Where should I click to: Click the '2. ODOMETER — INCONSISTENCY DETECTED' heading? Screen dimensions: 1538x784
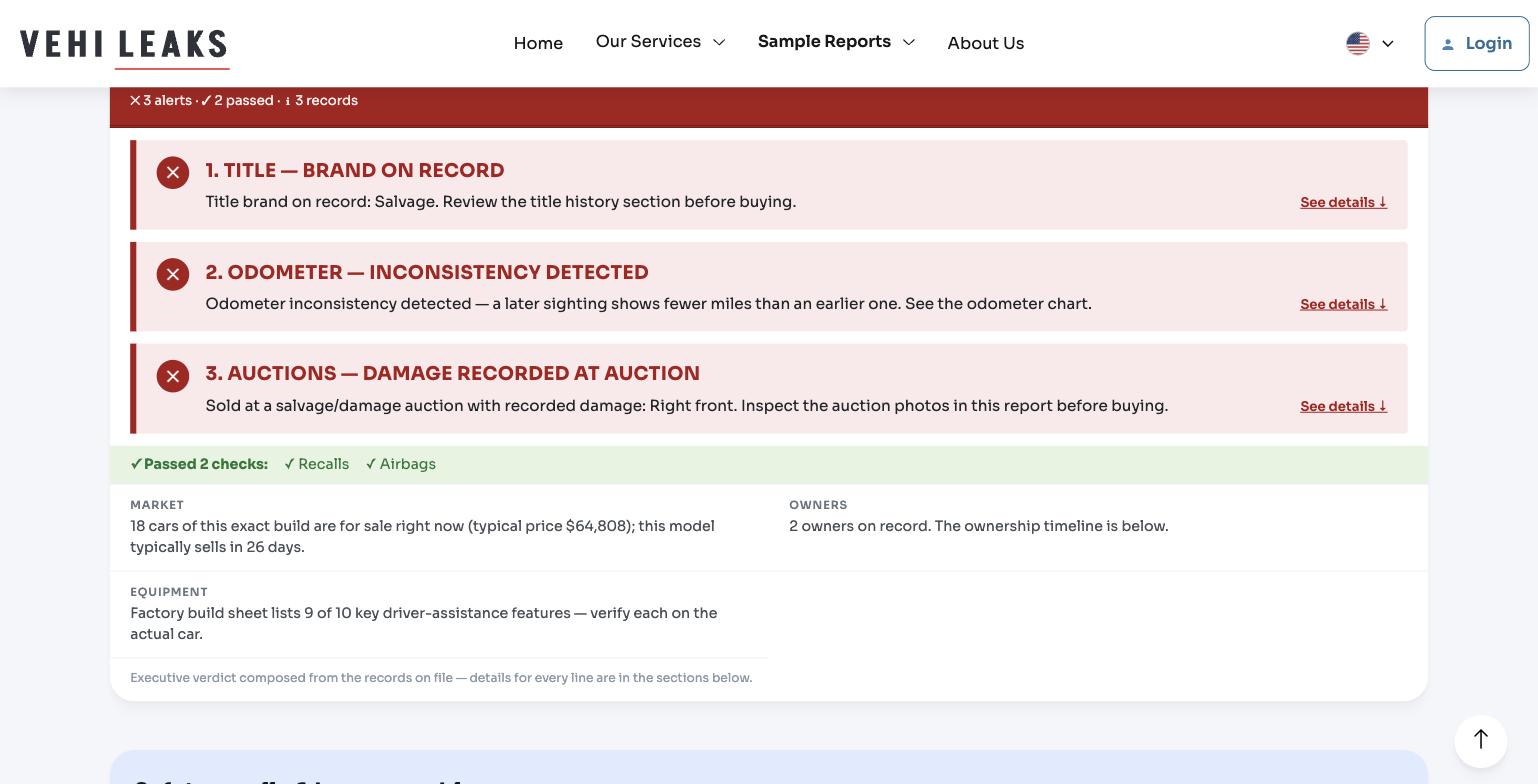point(427,272)
